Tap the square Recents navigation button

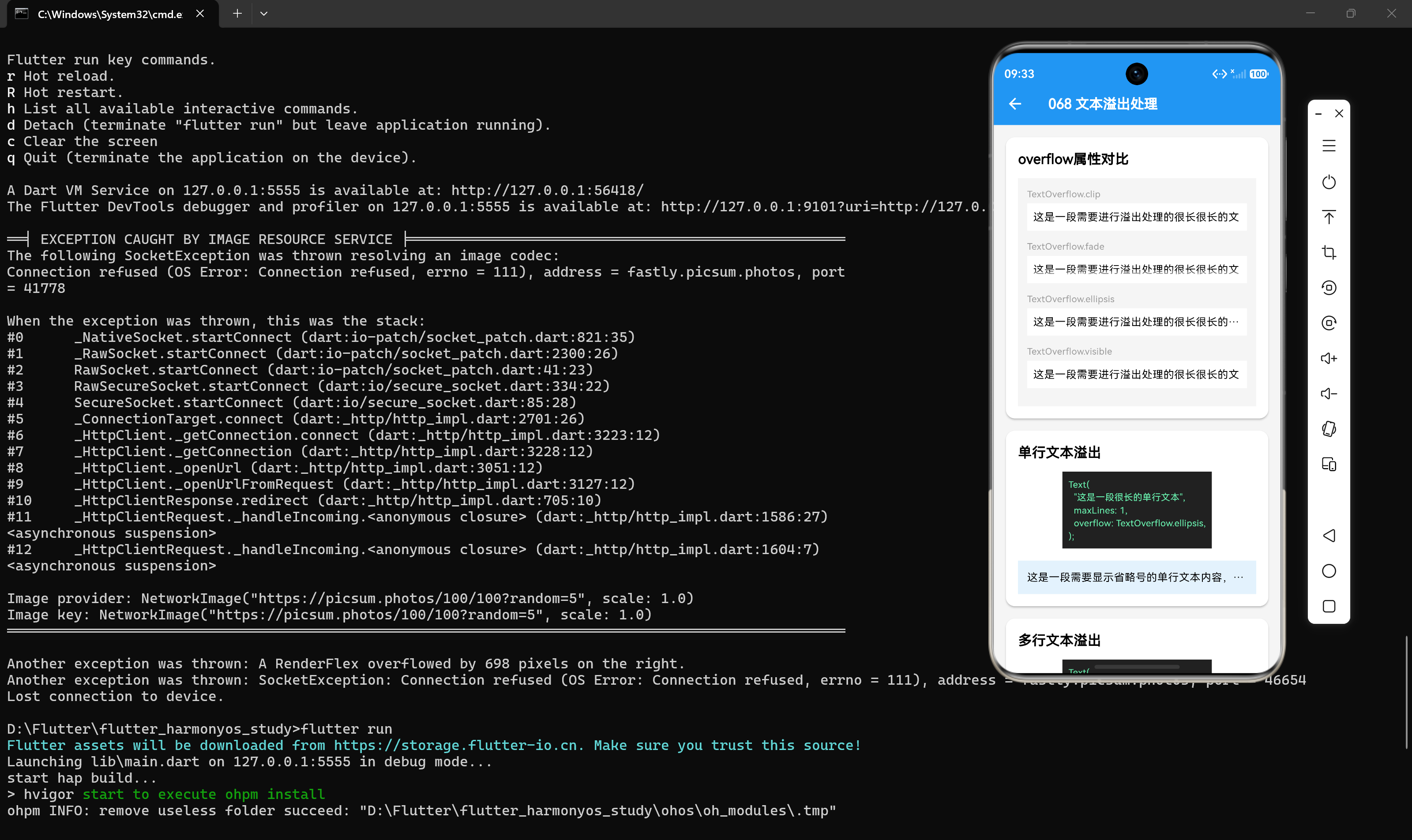[1329, 606]
